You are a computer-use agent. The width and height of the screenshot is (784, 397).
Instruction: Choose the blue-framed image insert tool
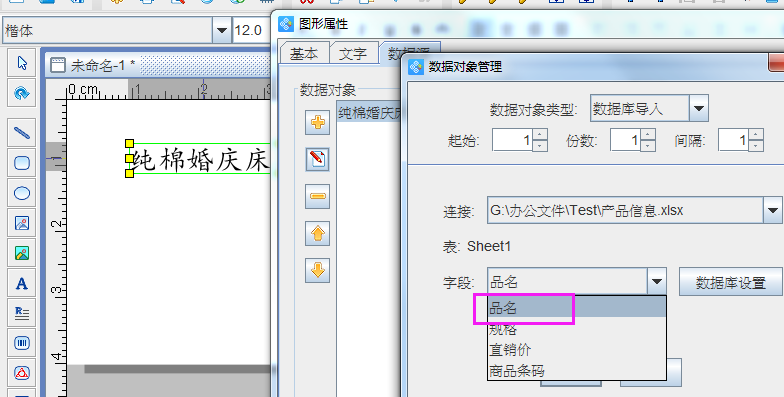coord(22,223)
